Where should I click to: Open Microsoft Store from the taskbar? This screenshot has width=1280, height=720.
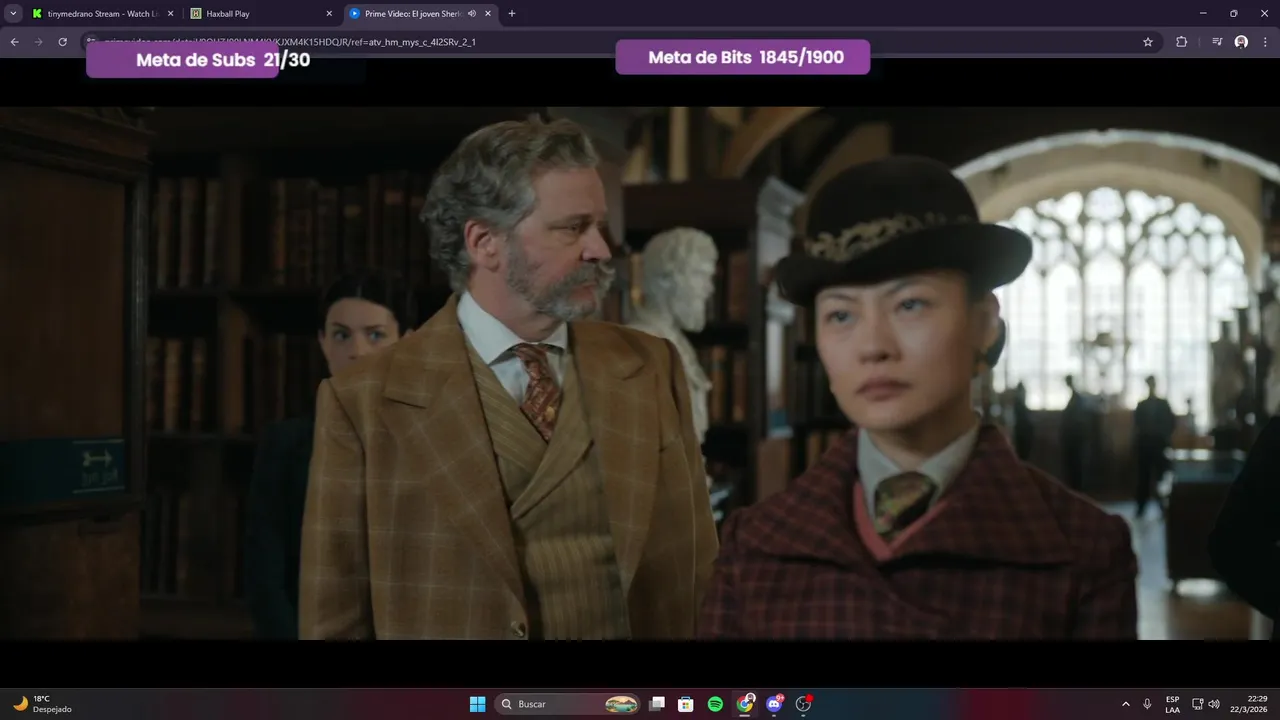click(686, 704)
